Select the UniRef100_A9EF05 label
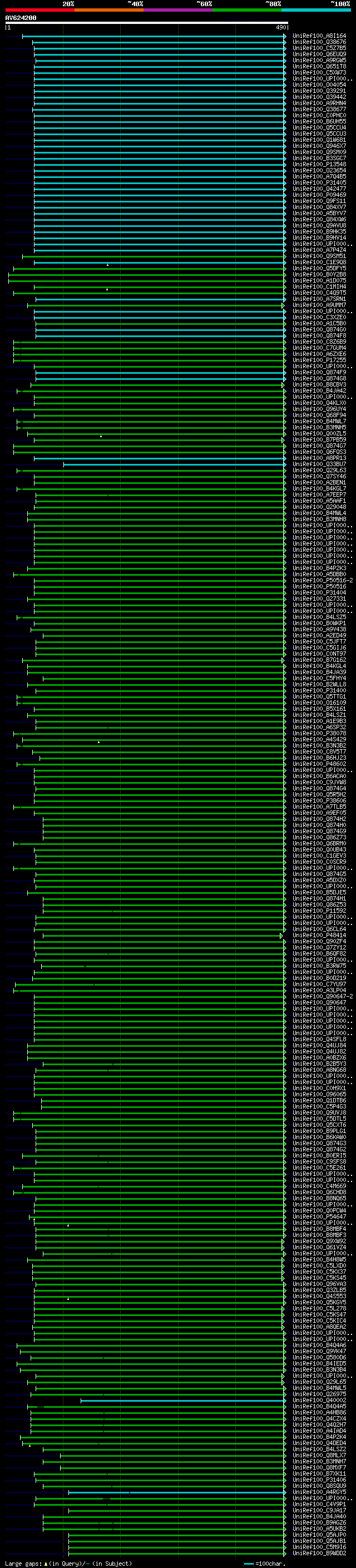The height and width of the screenshot is (1568, 356). point(319,813)
